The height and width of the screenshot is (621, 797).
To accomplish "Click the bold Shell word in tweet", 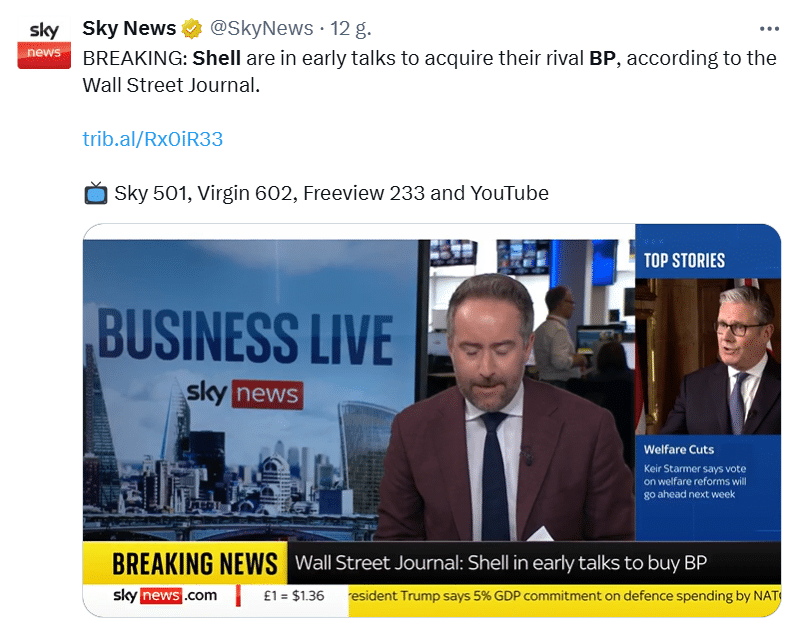I will click(217, 58).
